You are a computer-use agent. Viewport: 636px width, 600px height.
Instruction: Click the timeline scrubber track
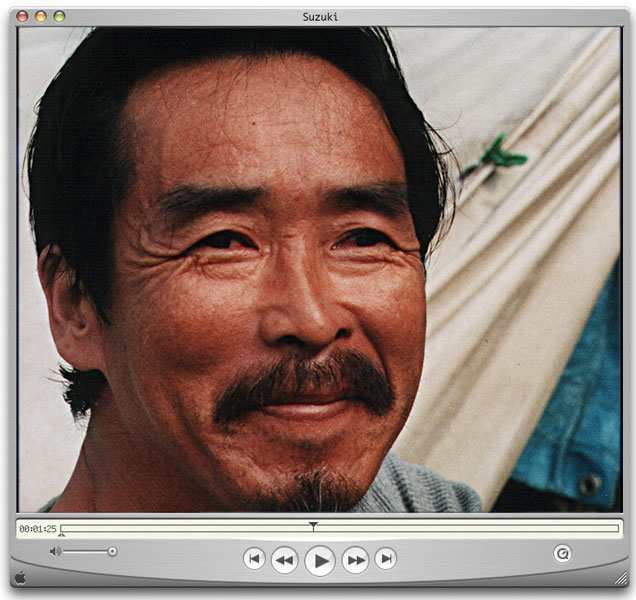coord(339,528)
